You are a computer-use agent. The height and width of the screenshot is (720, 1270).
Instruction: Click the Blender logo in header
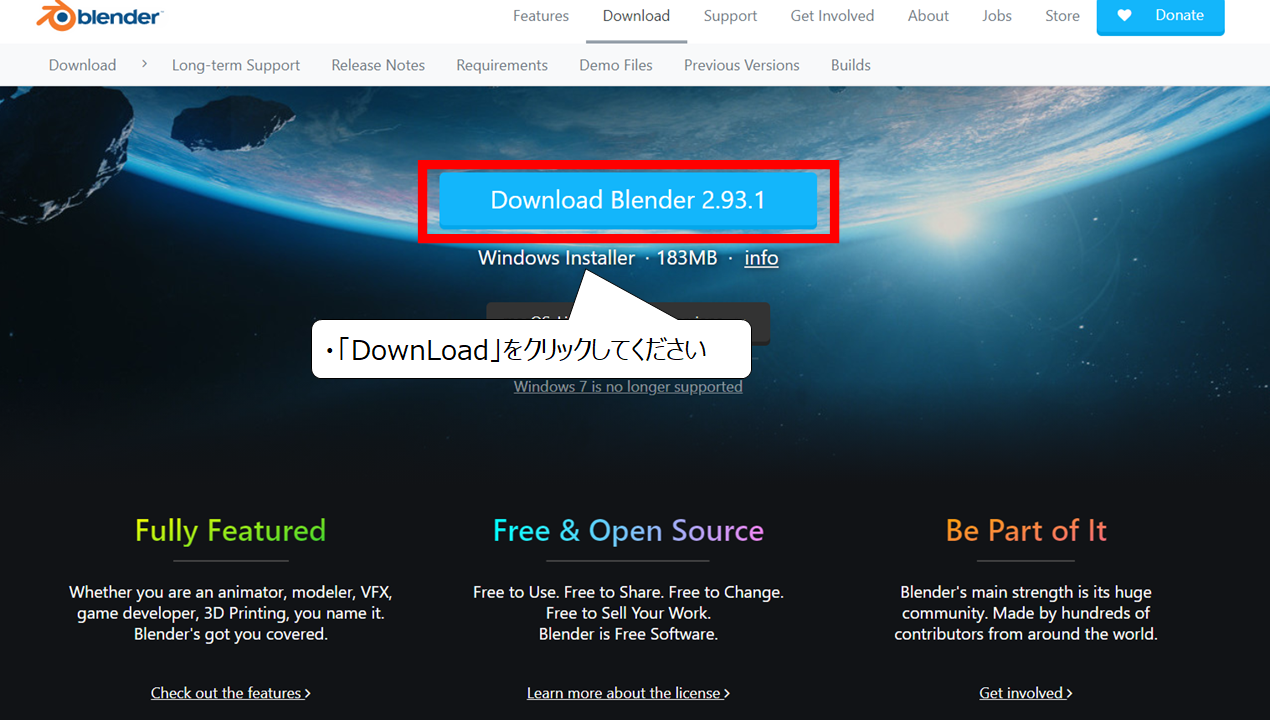point(99,15)
